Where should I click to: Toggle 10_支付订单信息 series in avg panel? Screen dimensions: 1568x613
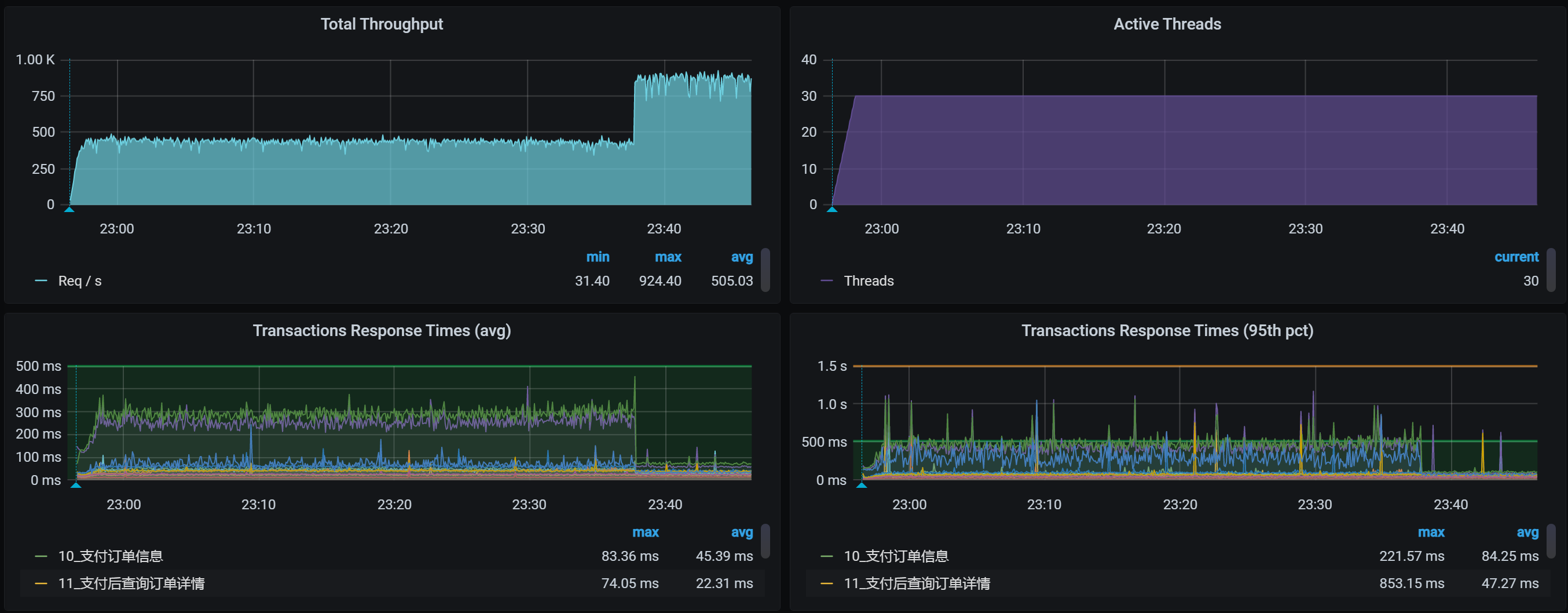coord(110,556)
